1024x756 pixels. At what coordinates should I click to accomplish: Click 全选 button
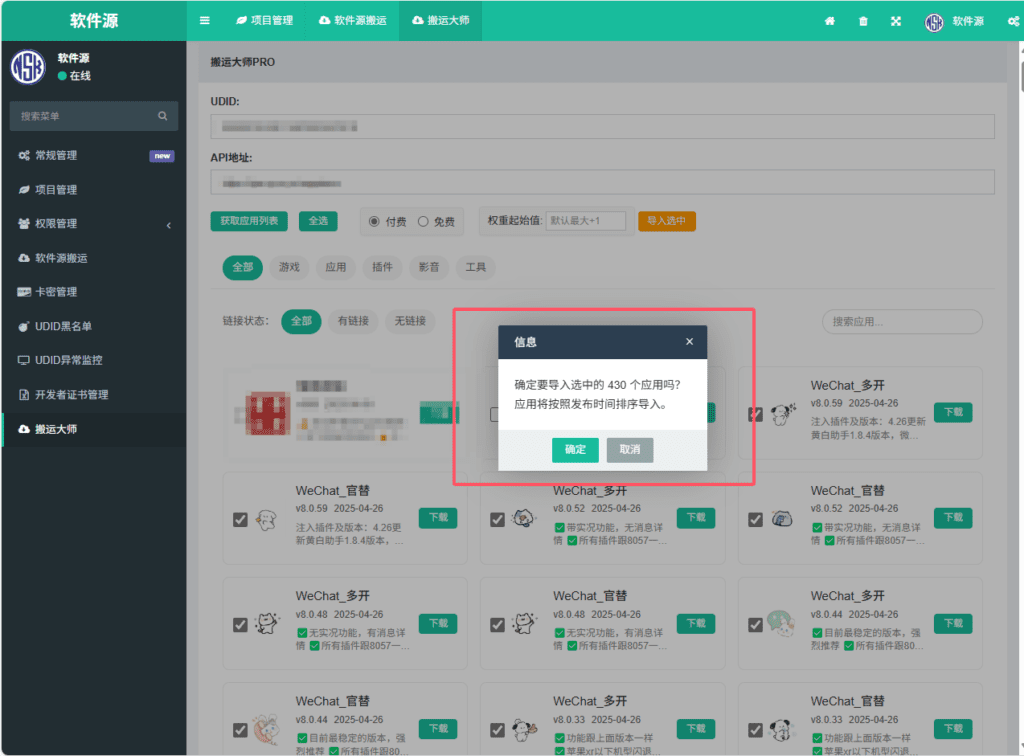pyautogui.click(x=318, y=221)
